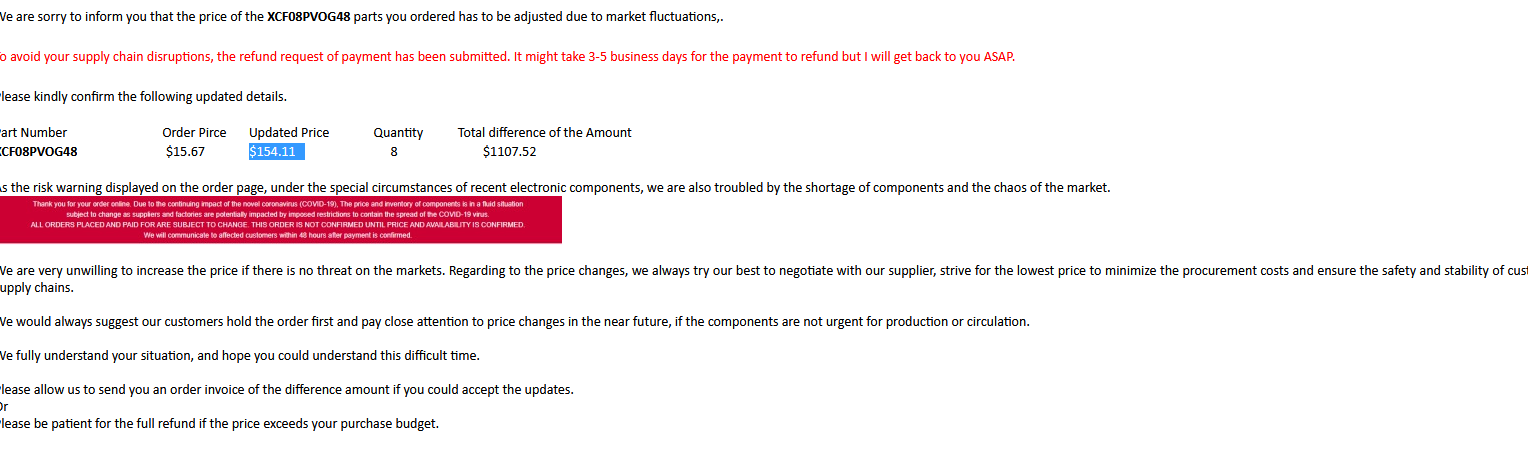This screenshot has width=1528, height=449.
Task: Click the red COVID-19 warning banner image
Action: coord(280,220)
